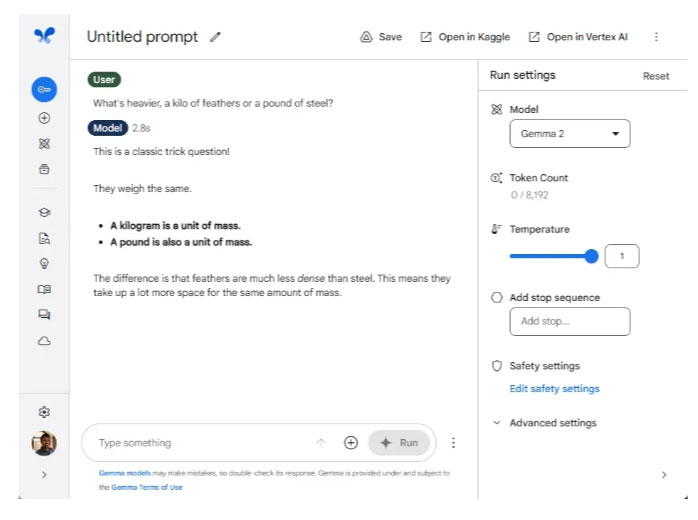Viewport: 698px width, 520px height.
Task: Click the Save button
Action: point(381,37)
